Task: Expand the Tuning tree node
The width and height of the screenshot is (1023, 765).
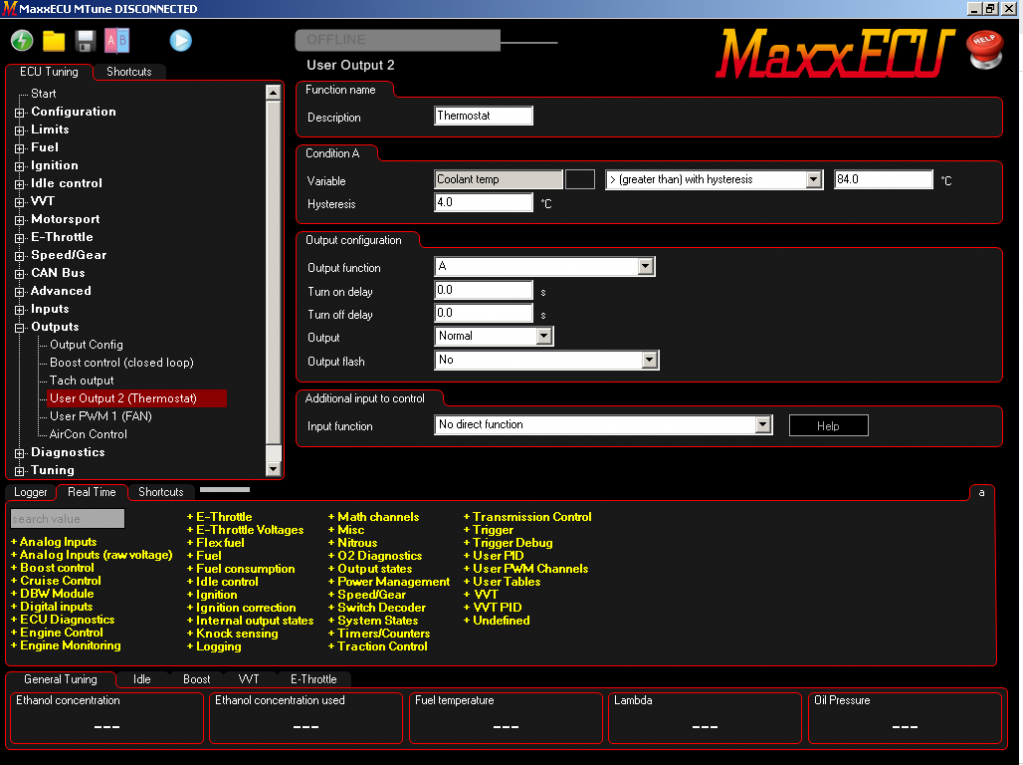Action: 20,470
